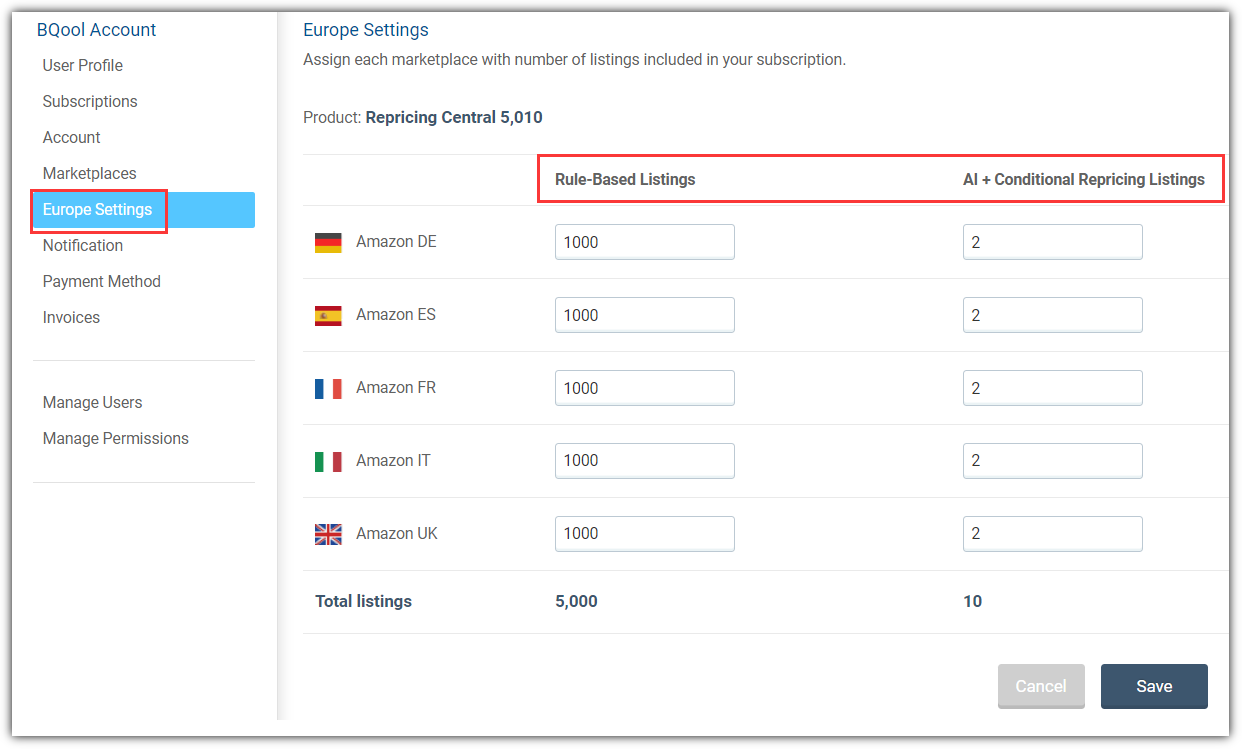Viewport: 1242px width, 749px height.
Task: Click the marketplace assignment description text
Action: 575,60
